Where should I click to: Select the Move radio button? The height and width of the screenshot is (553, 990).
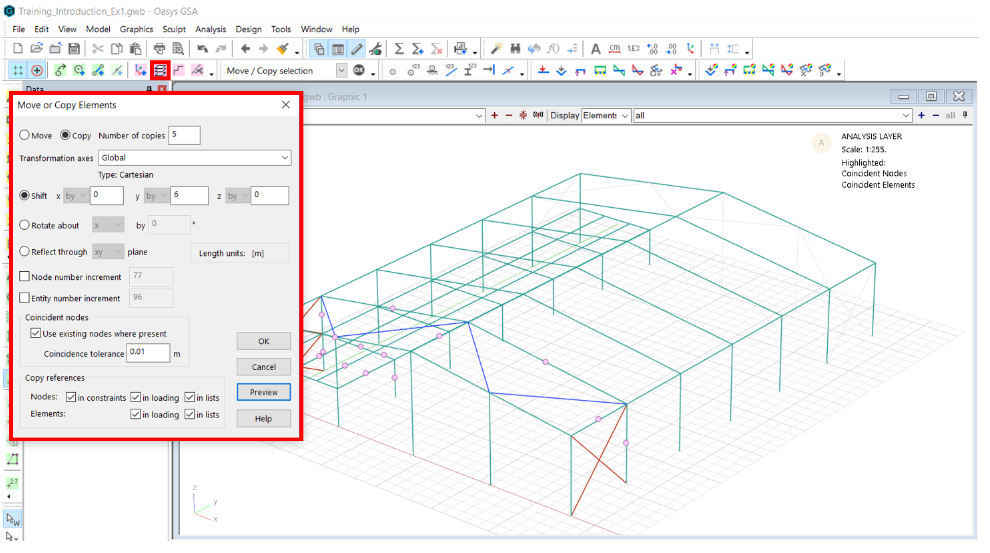25,135
